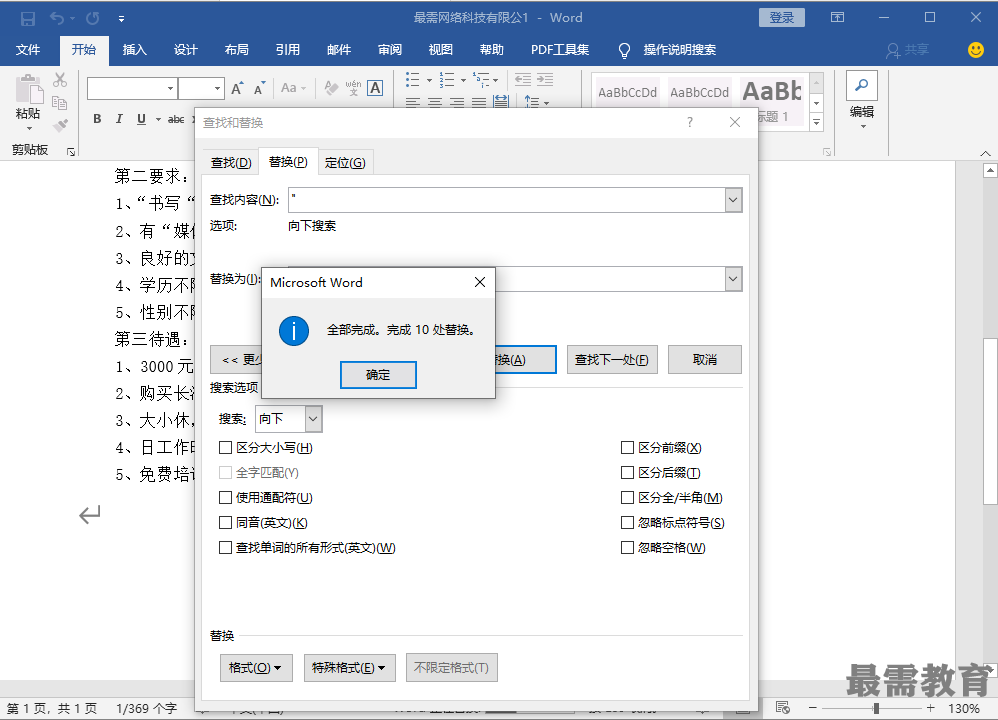
Task: Apply strikethrough abc formatting
Action: (176, 119)
